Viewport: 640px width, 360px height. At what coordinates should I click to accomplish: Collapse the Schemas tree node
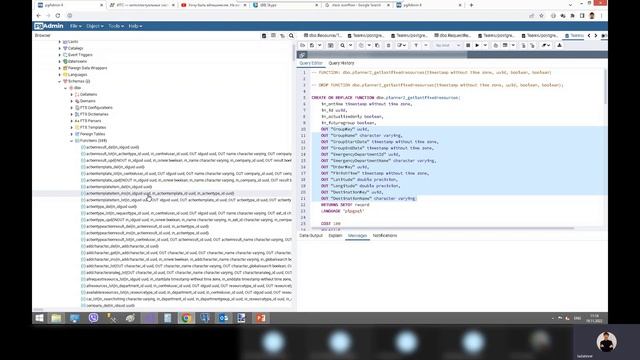(x=60, y=81)
